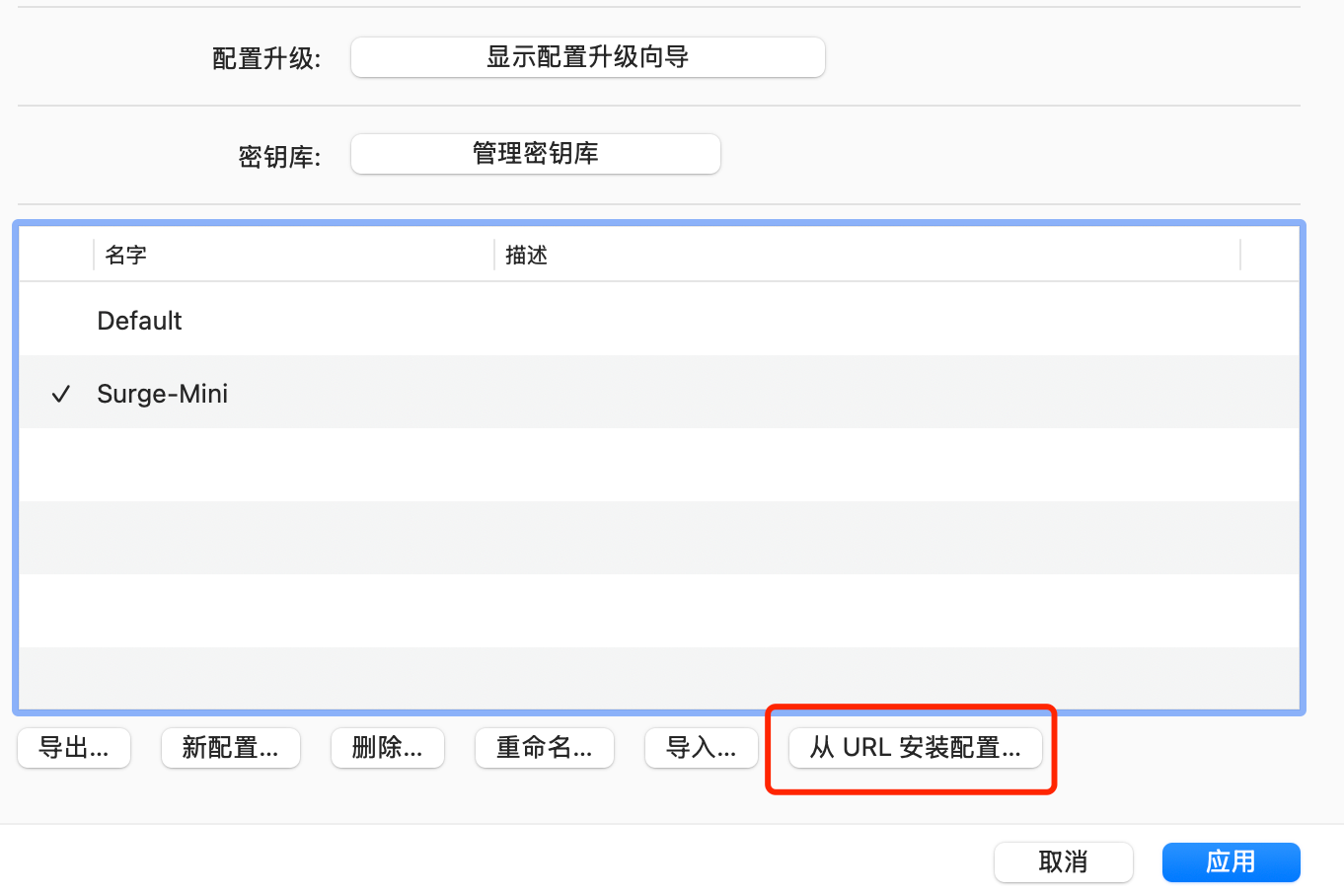
Task: Create a profile with 新配置...
Action: pos(230,748)
